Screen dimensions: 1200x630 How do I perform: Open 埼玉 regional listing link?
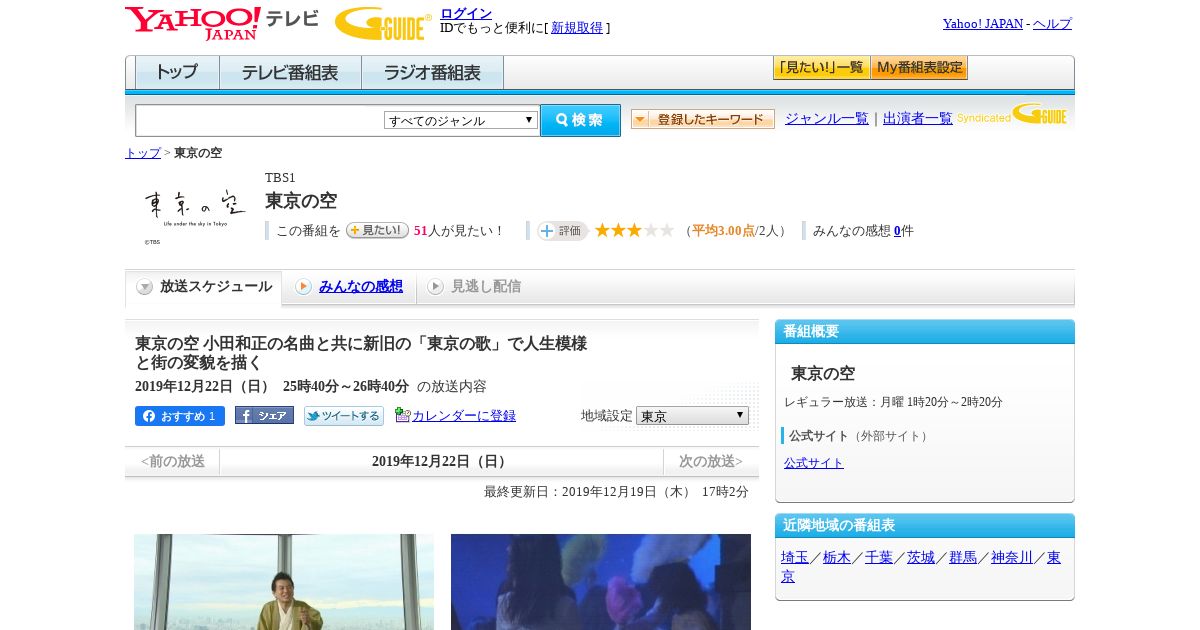click(795, 558)
